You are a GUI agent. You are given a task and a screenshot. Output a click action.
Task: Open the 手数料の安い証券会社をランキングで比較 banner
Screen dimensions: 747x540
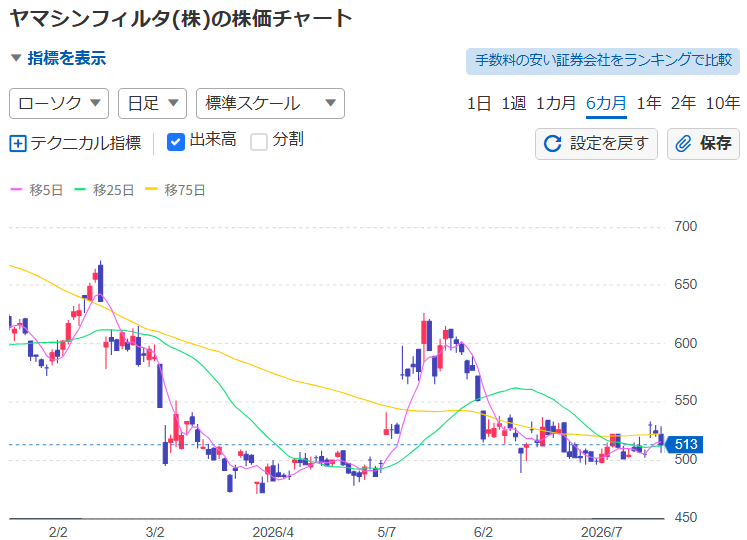point(603,61)
